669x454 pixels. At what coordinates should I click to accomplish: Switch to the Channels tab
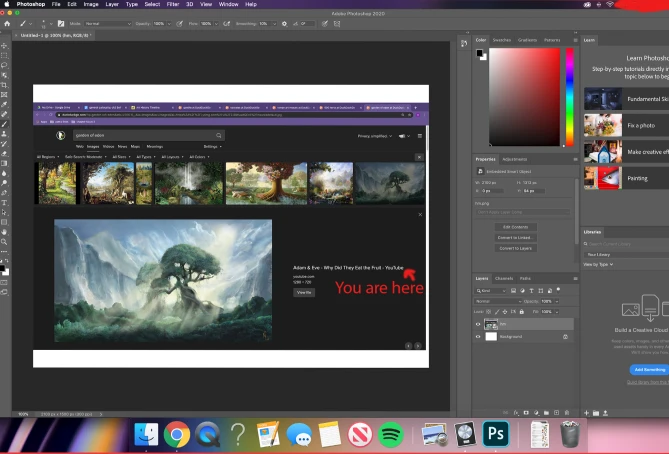pyautogui.click(x=504, y=279)
